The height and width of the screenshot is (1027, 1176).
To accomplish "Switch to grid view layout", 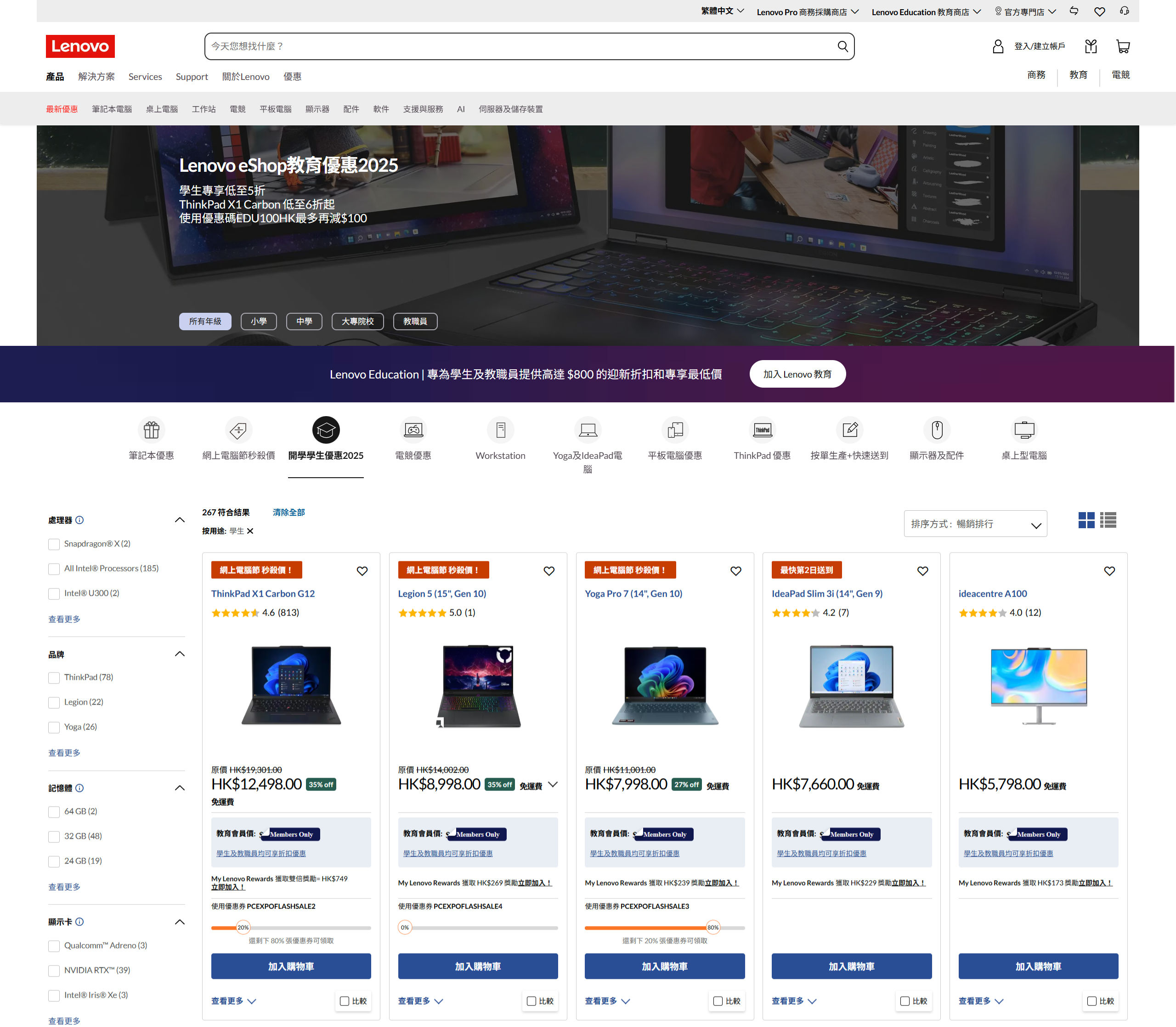I will click(x=1086, y=520).
